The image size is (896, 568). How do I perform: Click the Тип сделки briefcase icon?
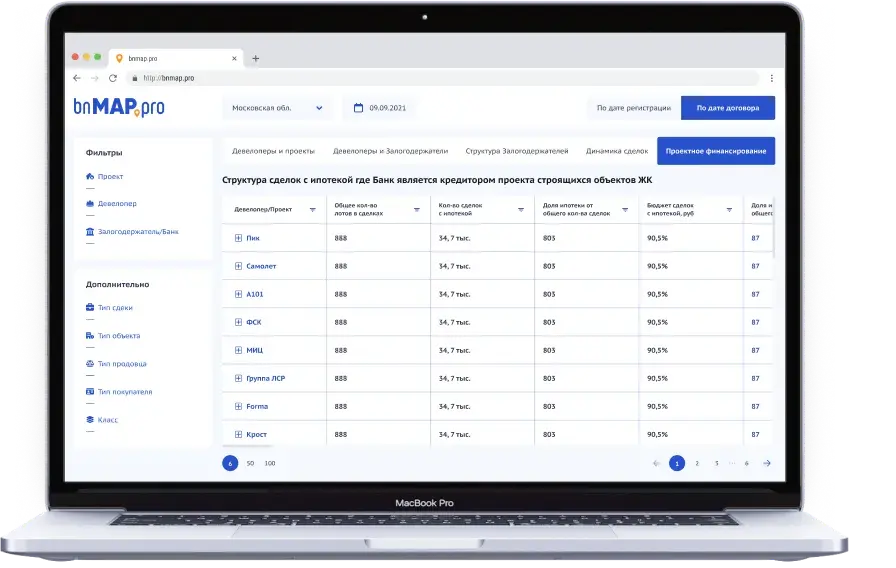pos(90,307)
